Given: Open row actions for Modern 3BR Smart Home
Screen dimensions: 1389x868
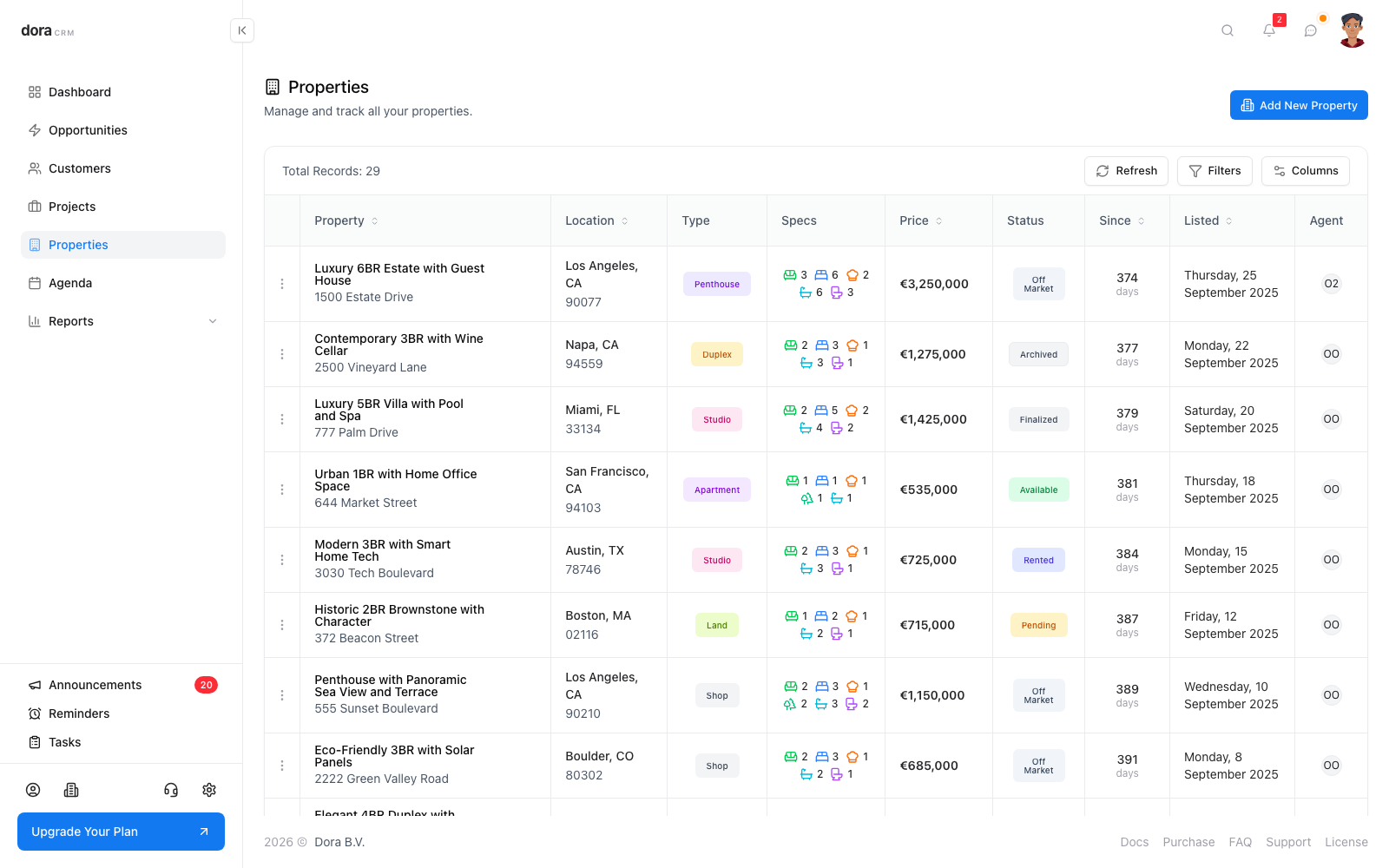Looking at the screenshot, I should [x=282, y=560].
